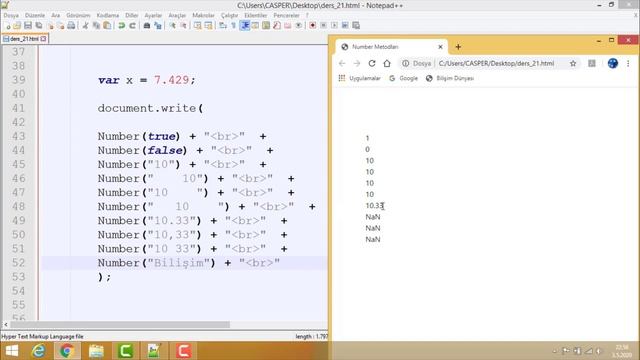The image size is (640, 360).
Task: Select the ders_21.html document tab
Action: point(24,39)
